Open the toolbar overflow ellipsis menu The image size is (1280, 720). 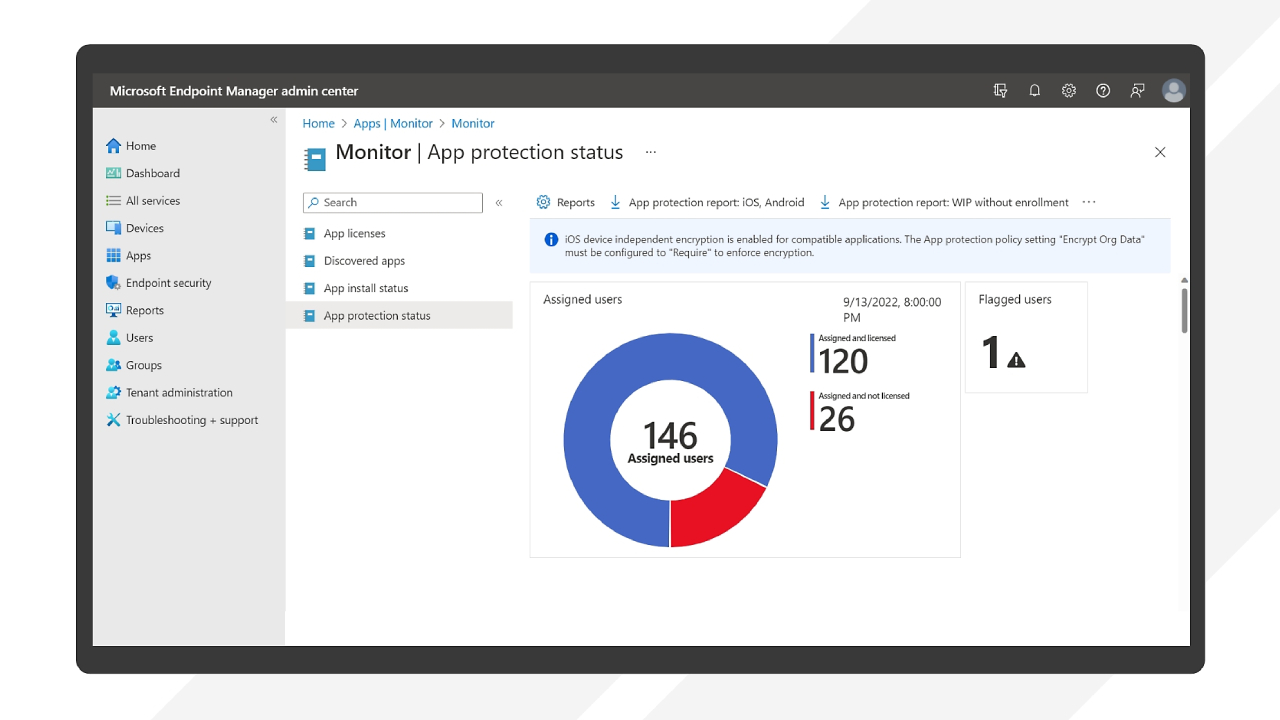[1089, 202]
